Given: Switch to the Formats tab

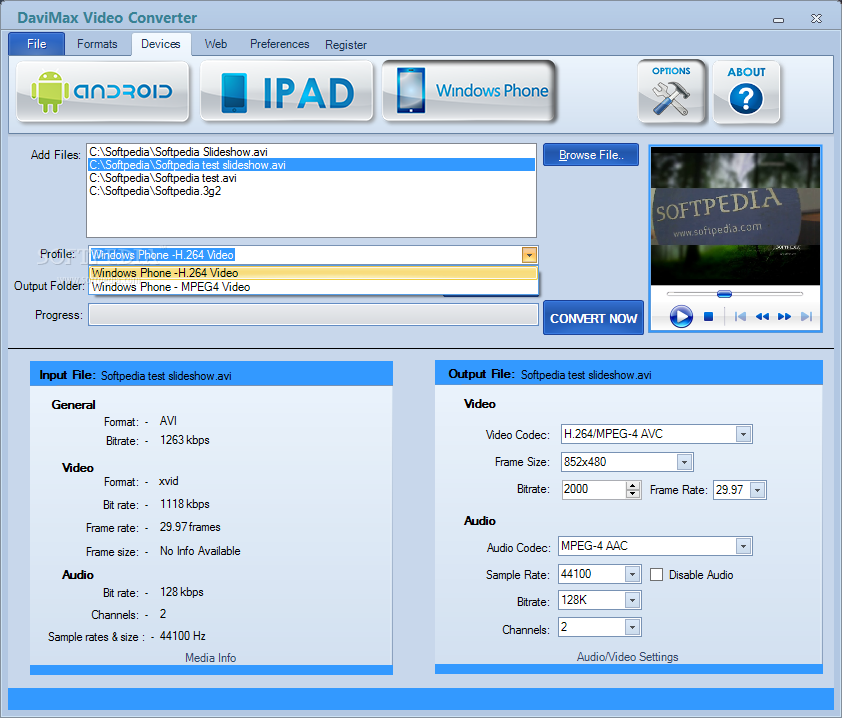Looking at the screenshot, I should (97, 44).
